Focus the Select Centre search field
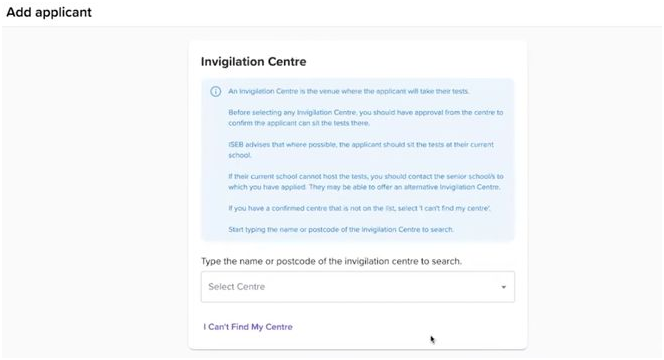This screenshot has height=360, width=664. (358, 287)
